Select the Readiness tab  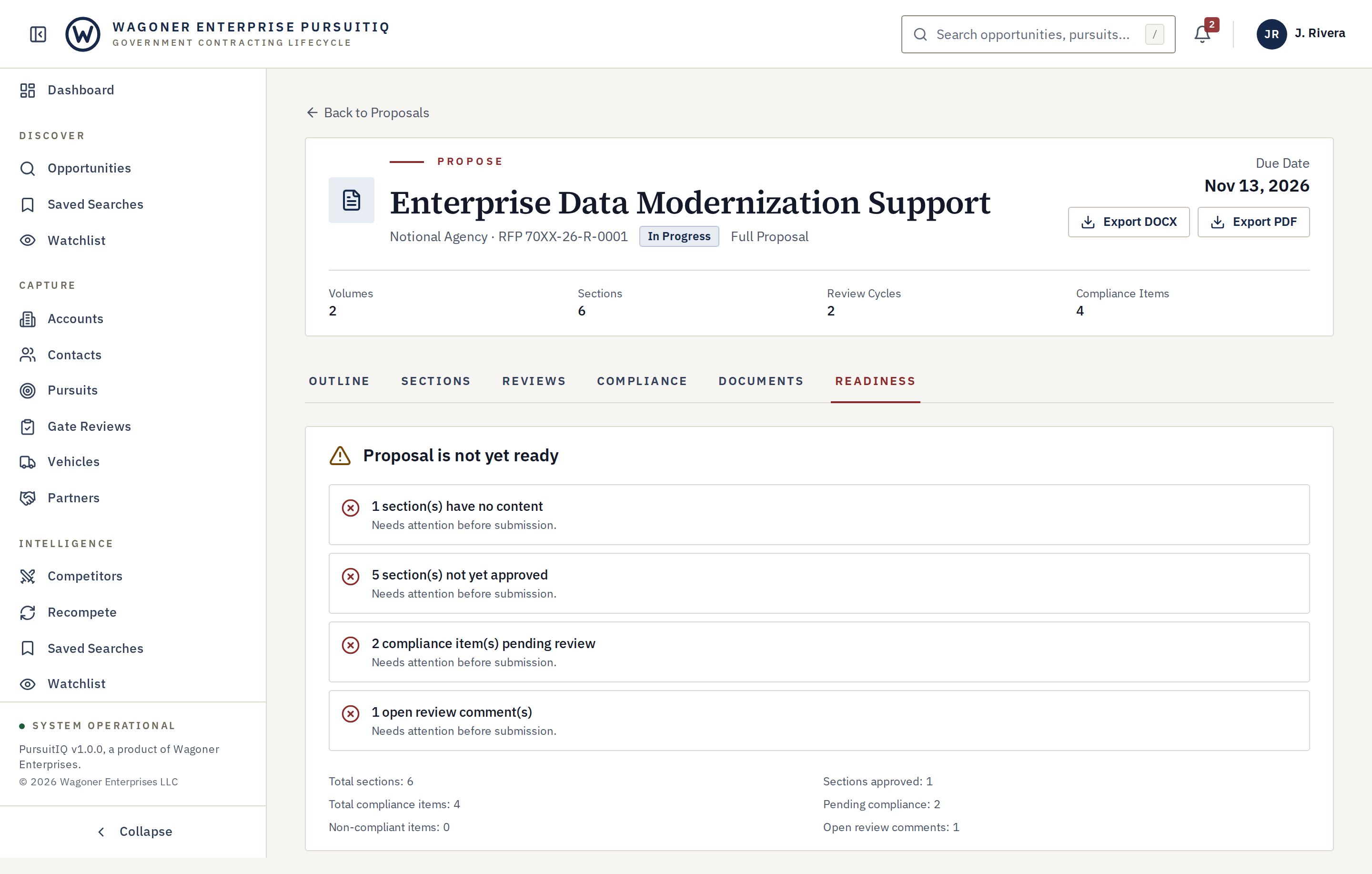click(x=875, y=381)
